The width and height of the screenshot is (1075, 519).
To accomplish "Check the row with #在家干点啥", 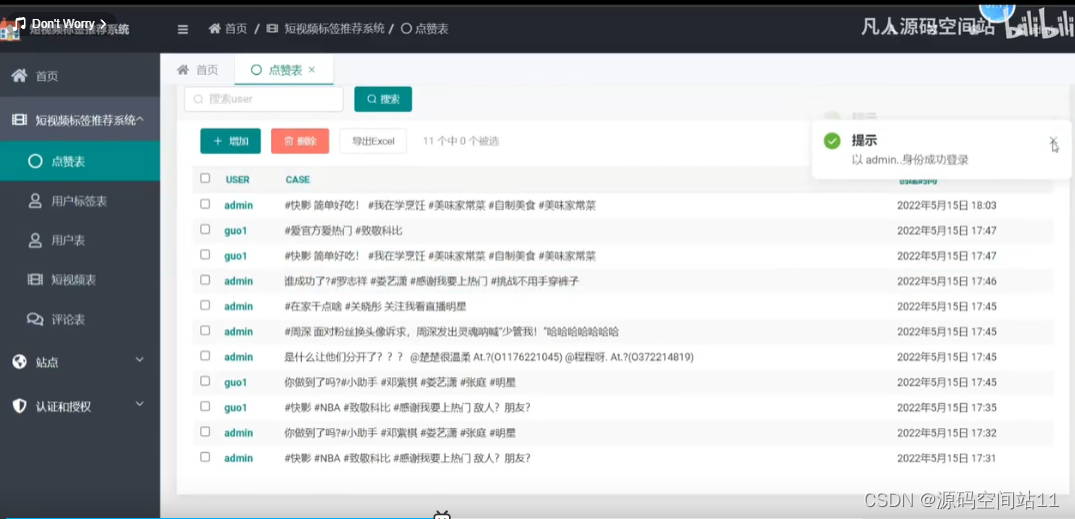I will tap(205, 305).
